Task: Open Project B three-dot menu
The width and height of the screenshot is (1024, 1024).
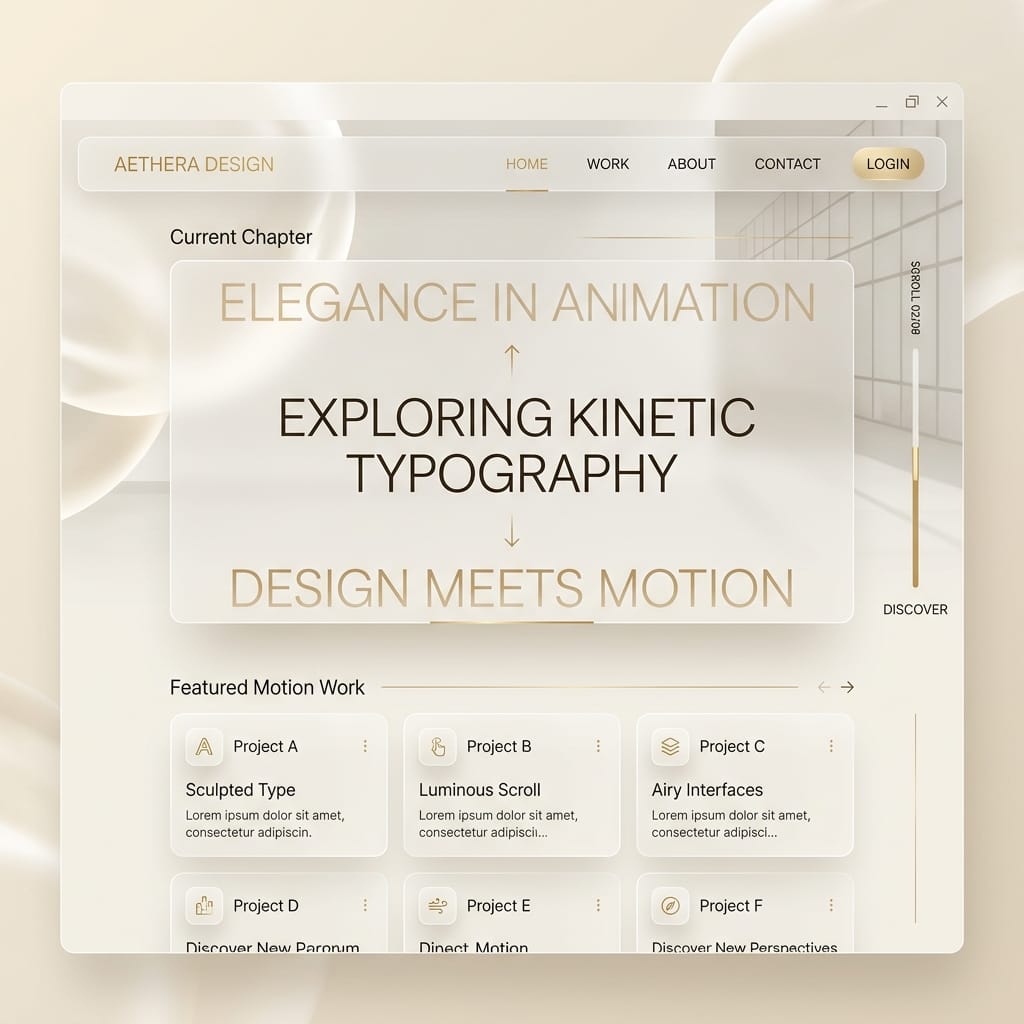Action: tap(598, 746)
